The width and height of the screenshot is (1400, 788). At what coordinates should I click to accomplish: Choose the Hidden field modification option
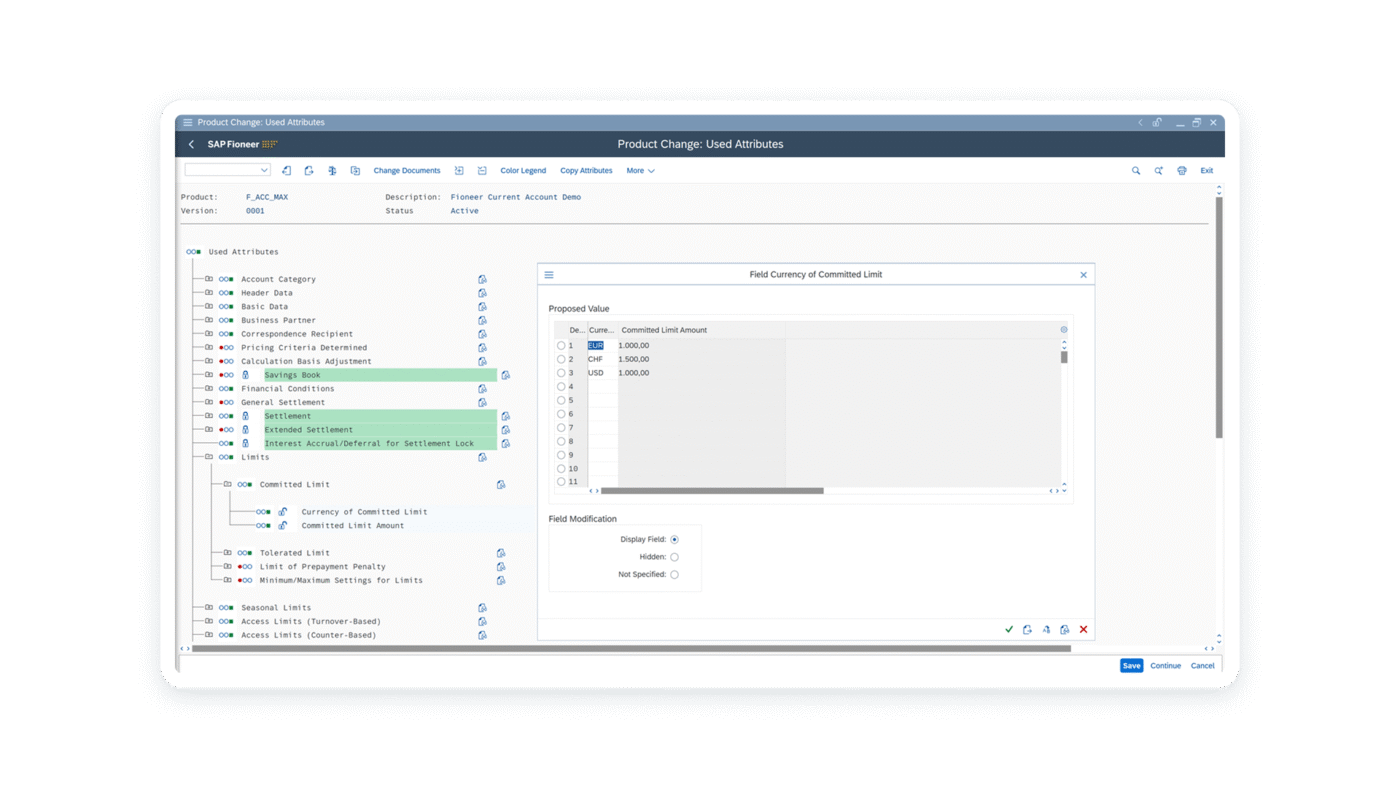675,556
